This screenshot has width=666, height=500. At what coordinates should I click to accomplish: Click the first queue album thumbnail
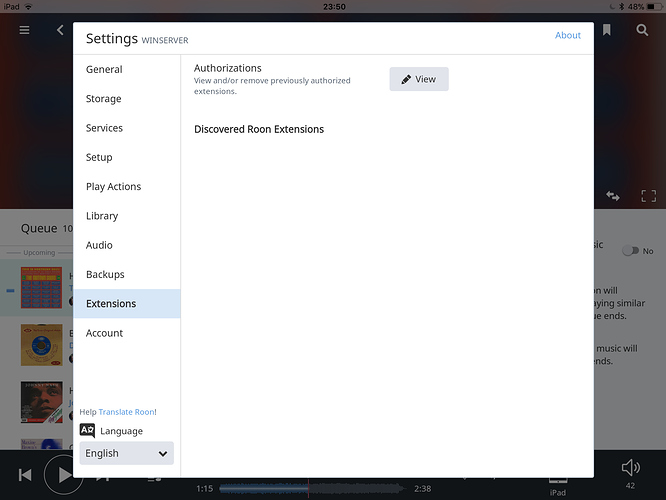42,288
